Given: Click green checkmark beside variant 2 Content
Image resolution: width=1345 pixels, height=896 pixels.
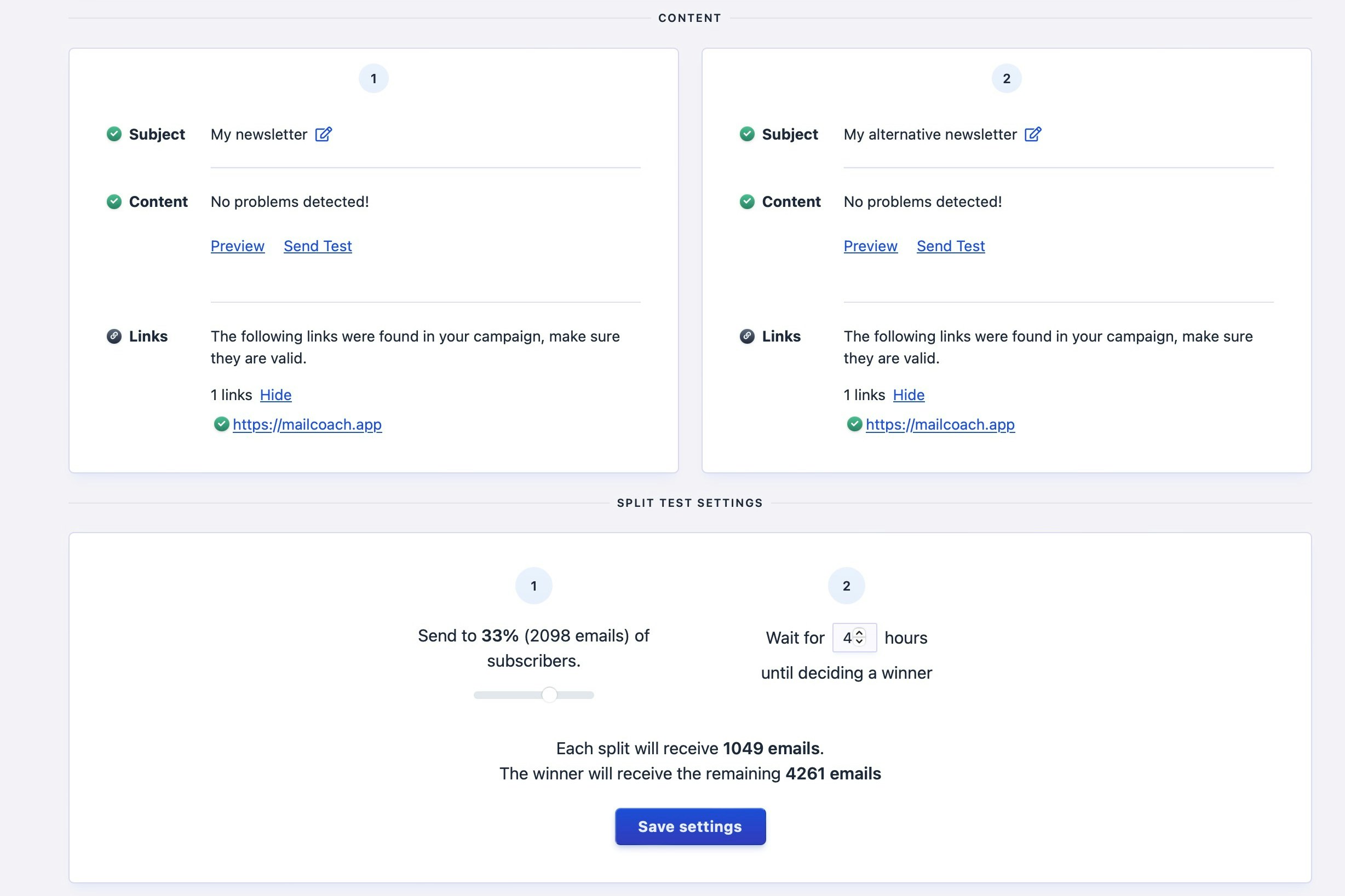Looking at the screenshot, I should [747, 201].
